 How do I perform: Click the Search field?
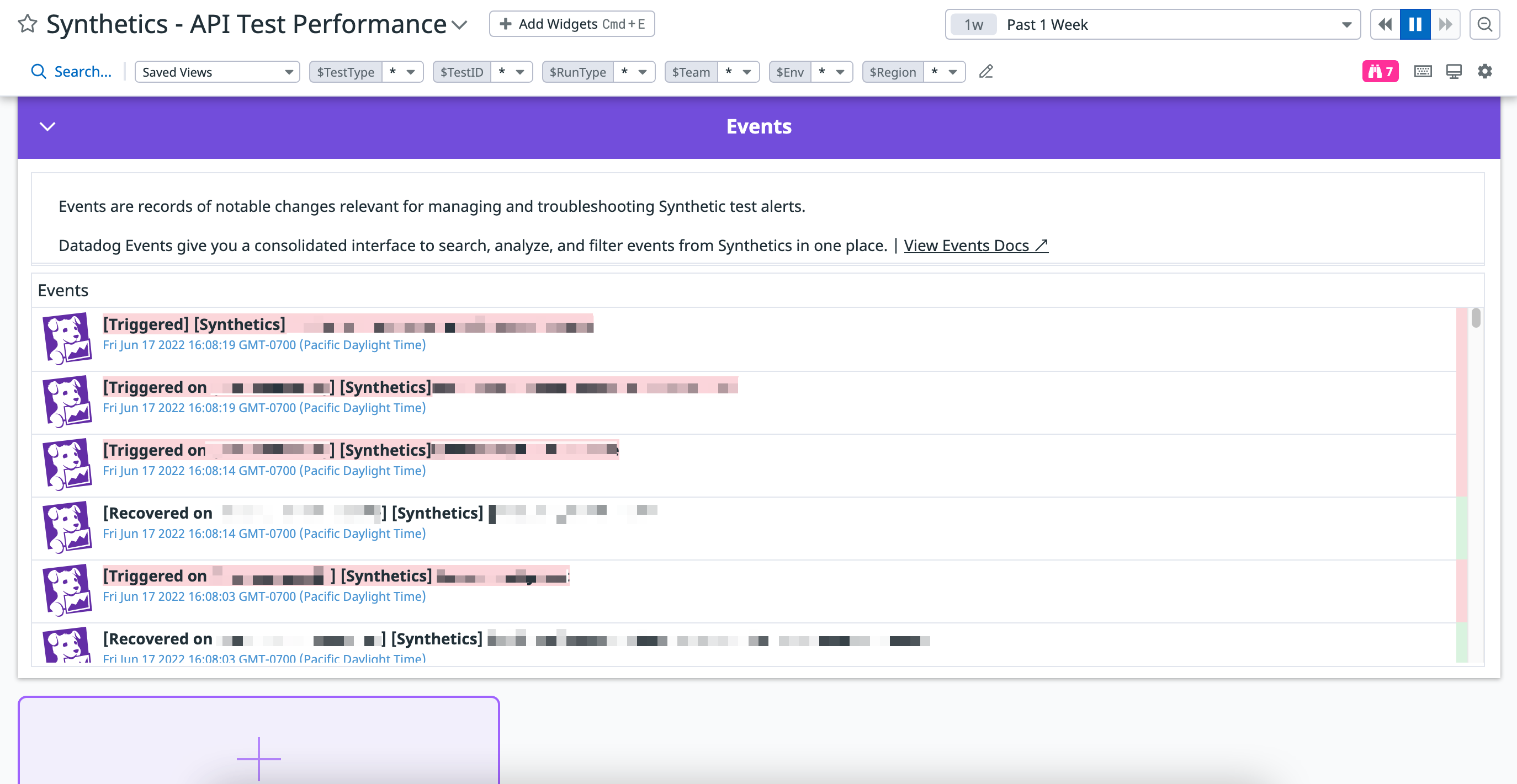click(82, 72)
